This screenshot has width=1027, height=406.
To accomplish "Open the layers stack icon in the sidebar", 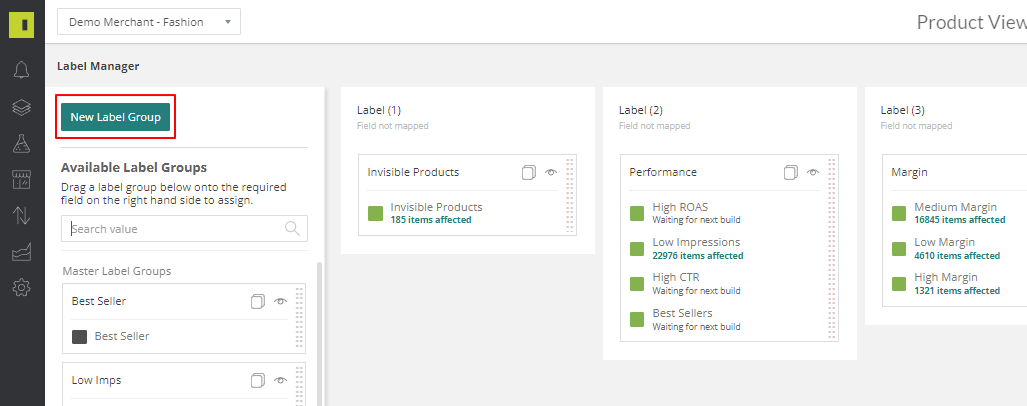I will pos(22,107).
